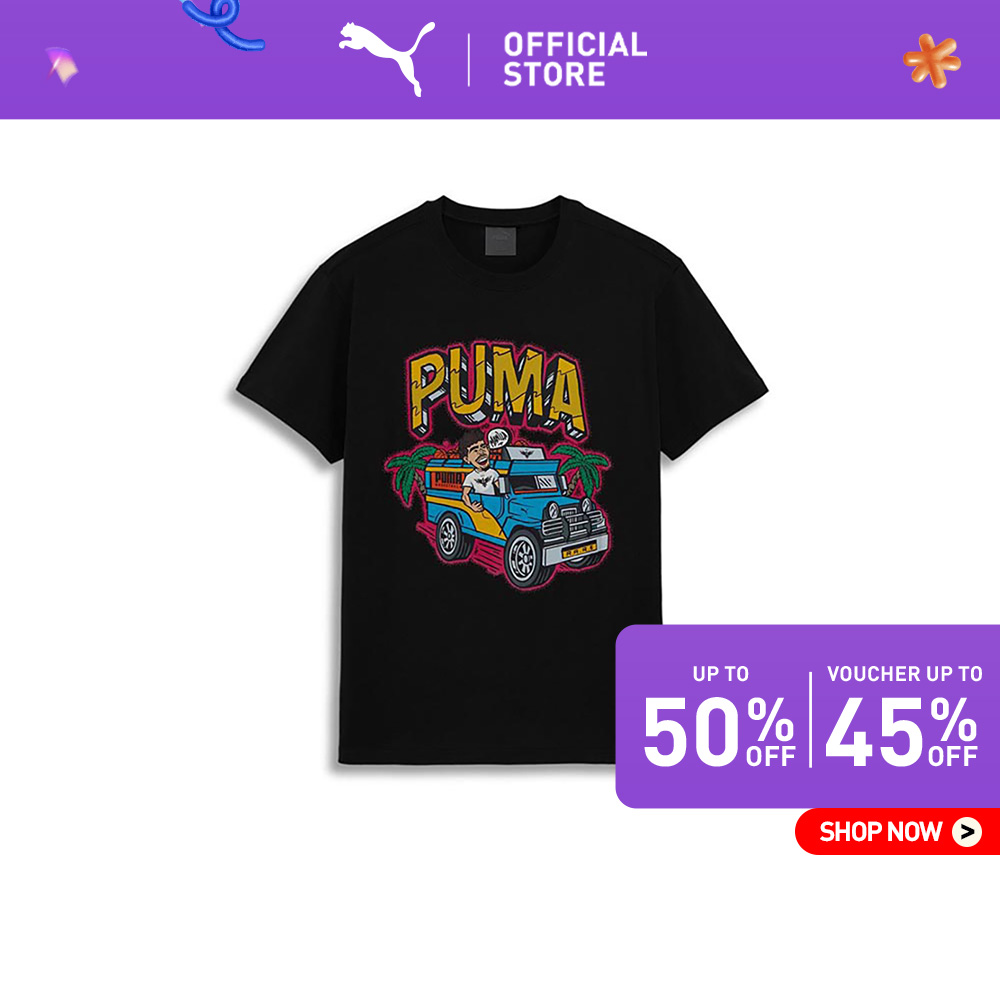Viewport: 1000px width, 1000px height.
Task: Click the right palm tree graphic
Action: [x=580, y=469]
